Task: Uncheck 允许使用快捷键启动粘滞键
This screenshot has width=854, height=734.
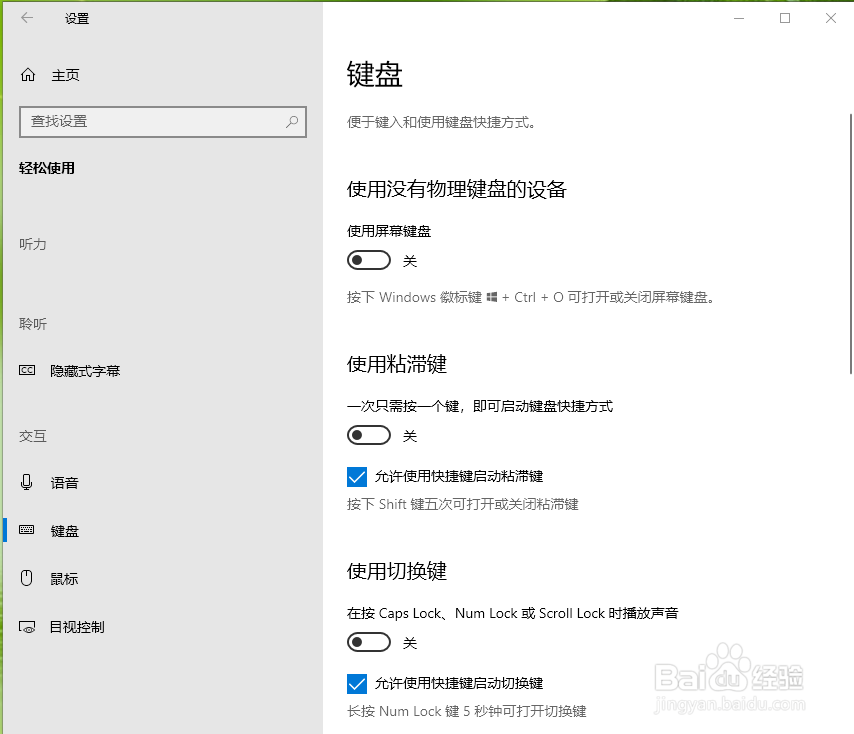Action: (x=357, y=477)
